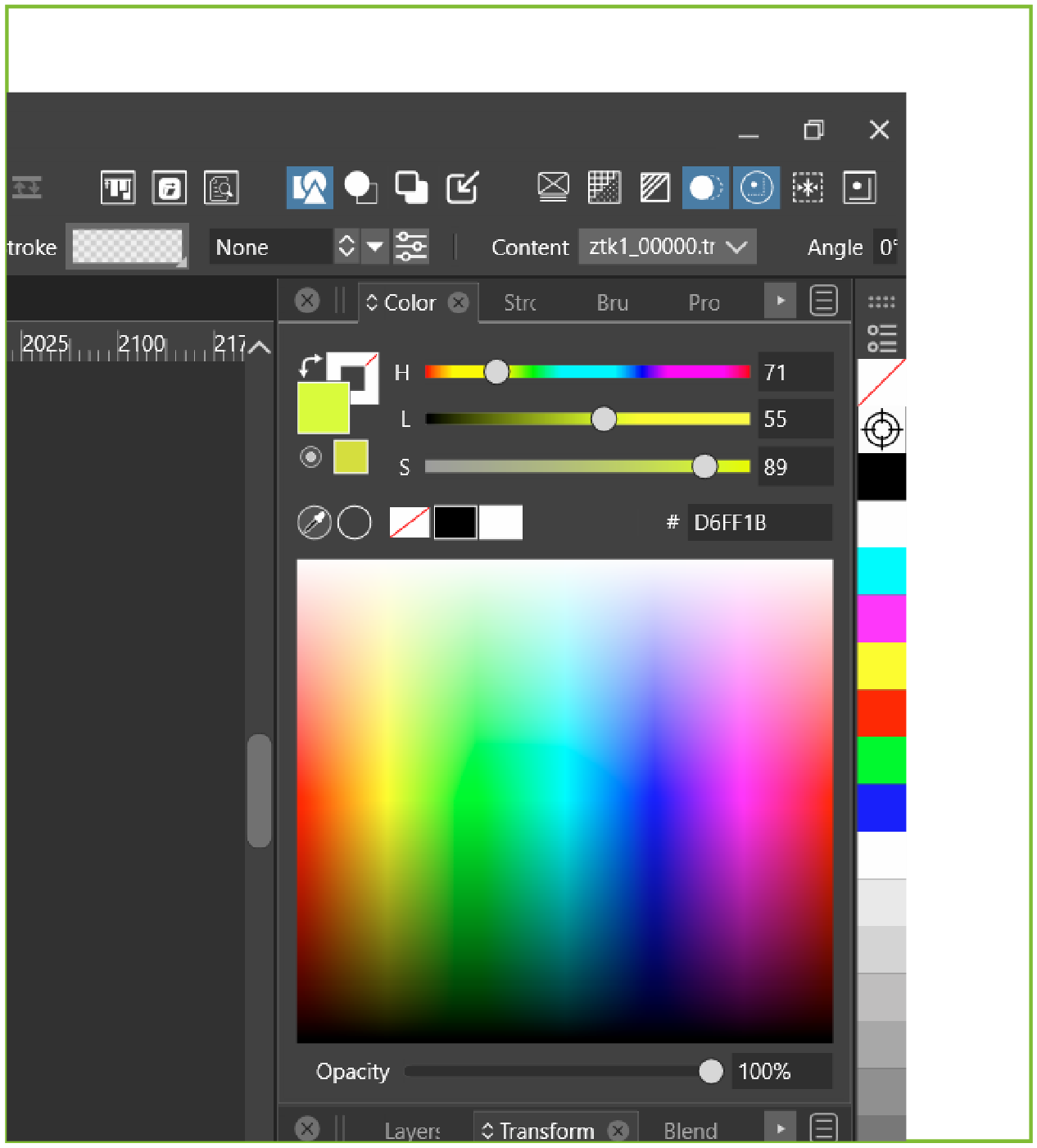Viewport: 1037px width, 1148px height.
Task: Click the registration target icon in palette
Action: click(x=881, y=429)
